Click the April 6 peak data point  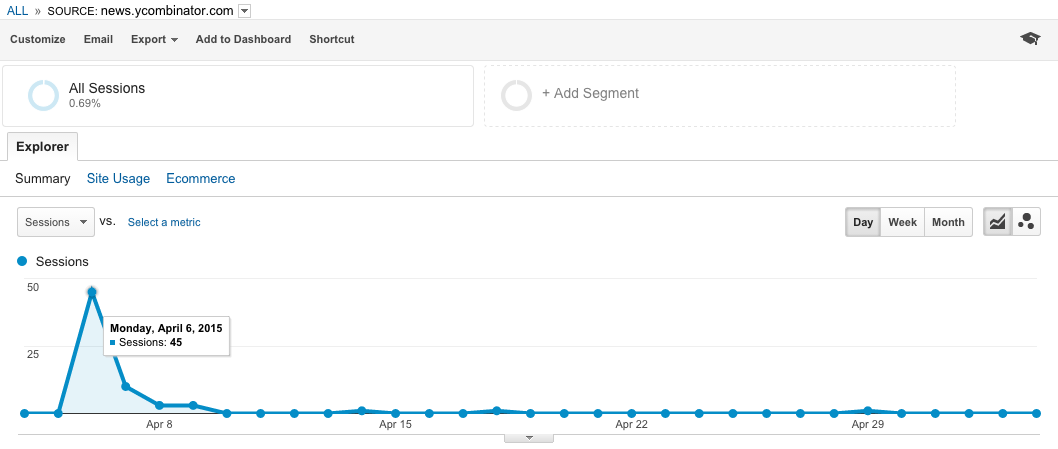click(x=92, y=292)
